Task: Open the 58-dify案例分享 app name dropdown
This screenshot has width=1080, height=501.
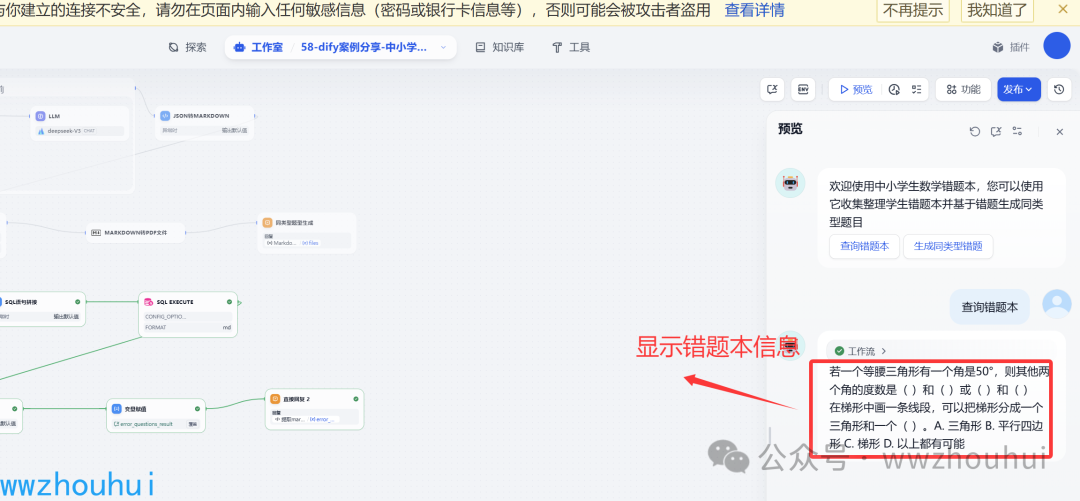Action: point(374,47)
